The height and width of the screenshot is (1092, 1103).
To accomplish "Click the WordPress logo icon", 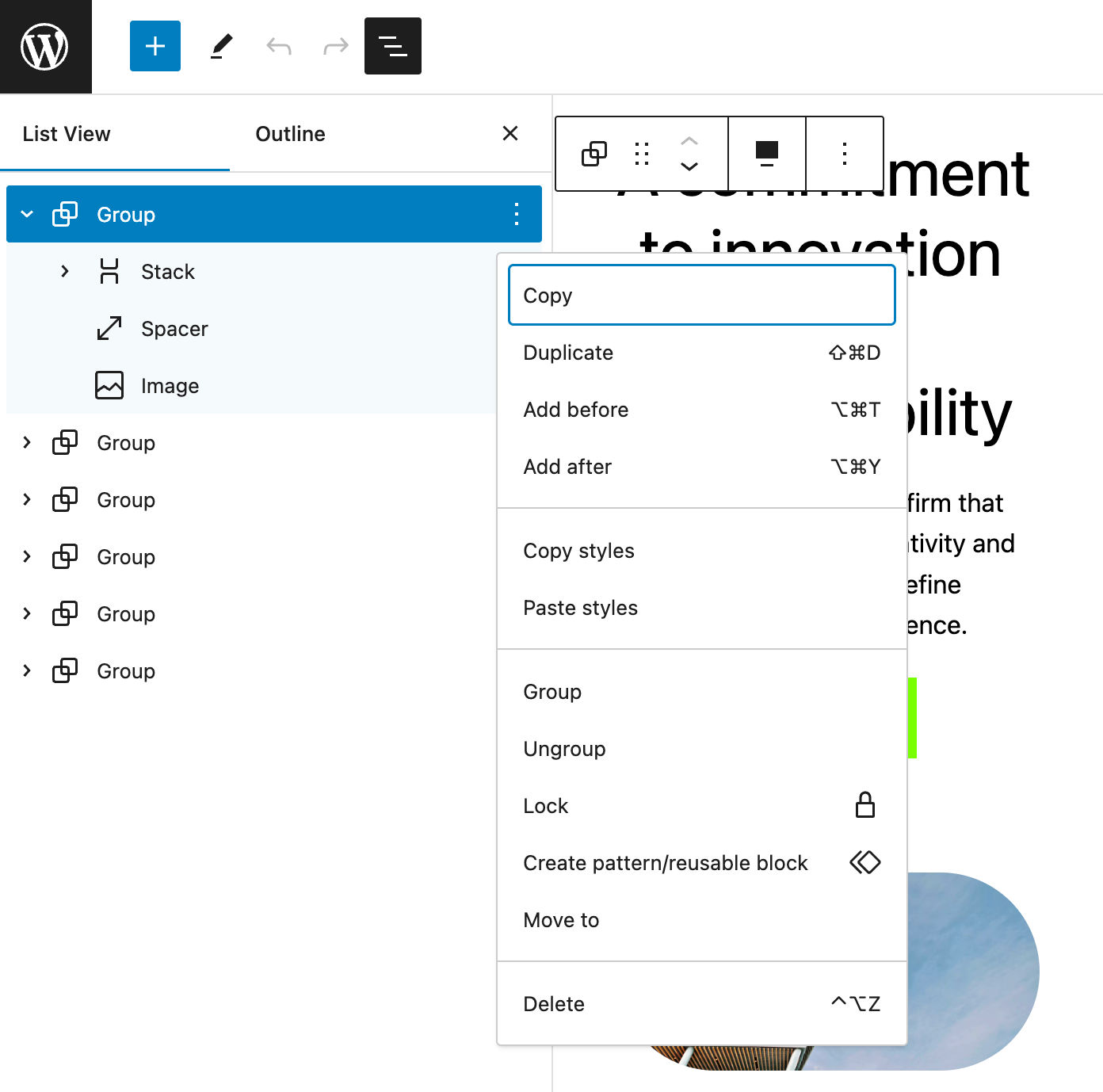I will pyautogui.click(x=46, y=46).
